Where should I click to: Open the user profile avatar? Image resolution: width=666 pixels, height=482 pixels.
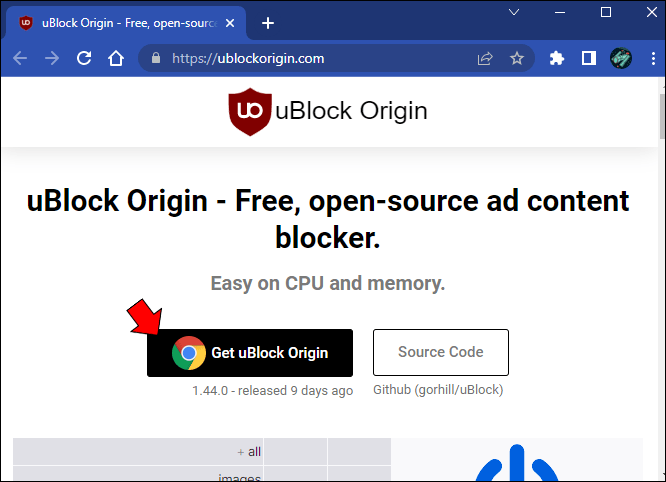tap(621, 58)
